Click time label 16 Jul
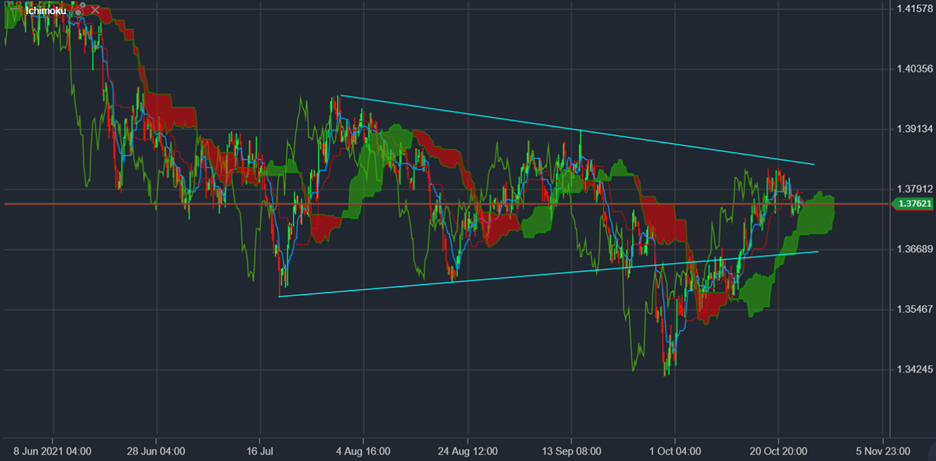The image size is (936, 461). pyautogui.click(x=260, y=450)
